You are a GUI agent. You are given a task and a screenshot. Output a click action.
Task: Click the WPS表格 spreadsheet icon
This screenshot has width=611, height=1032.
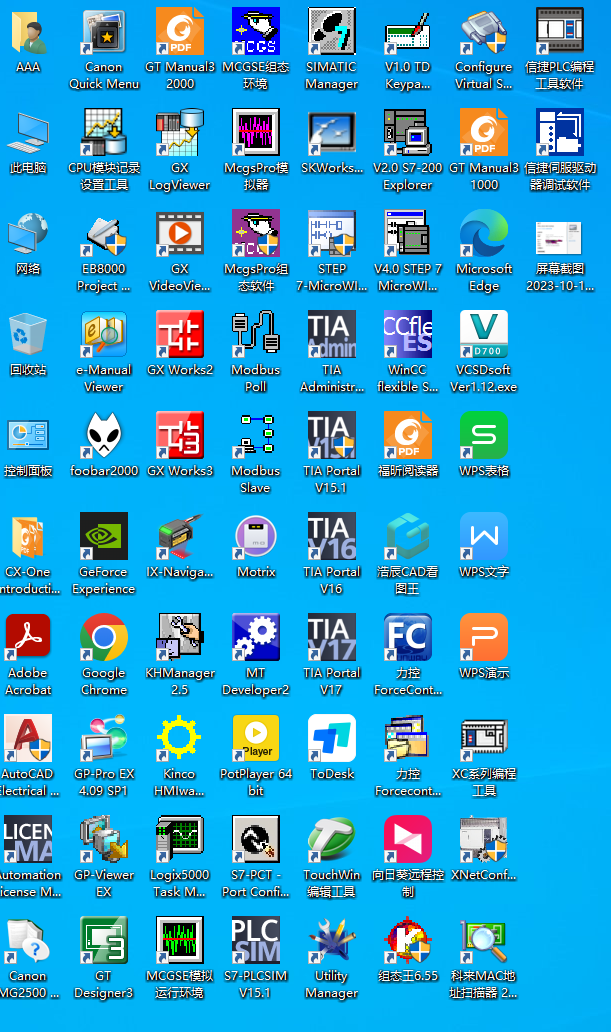point(483,437)
